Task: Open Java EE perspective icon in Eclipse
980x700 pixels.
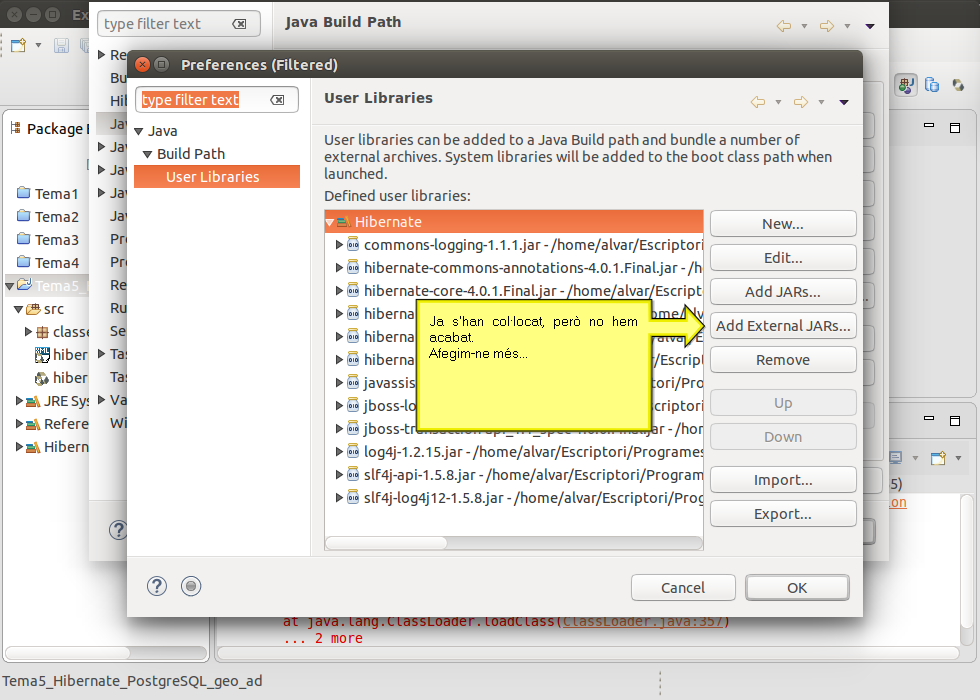Action: [906, 85]
